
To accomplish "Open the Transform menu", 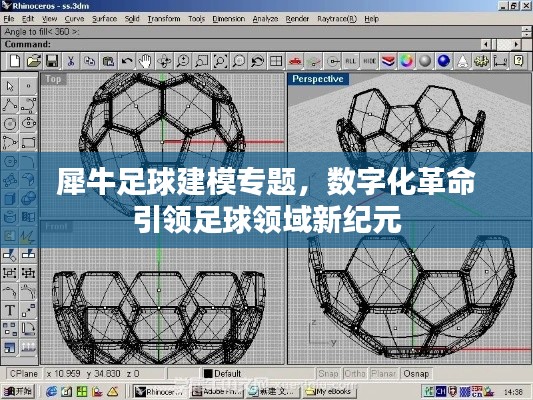I will point(164,19).
